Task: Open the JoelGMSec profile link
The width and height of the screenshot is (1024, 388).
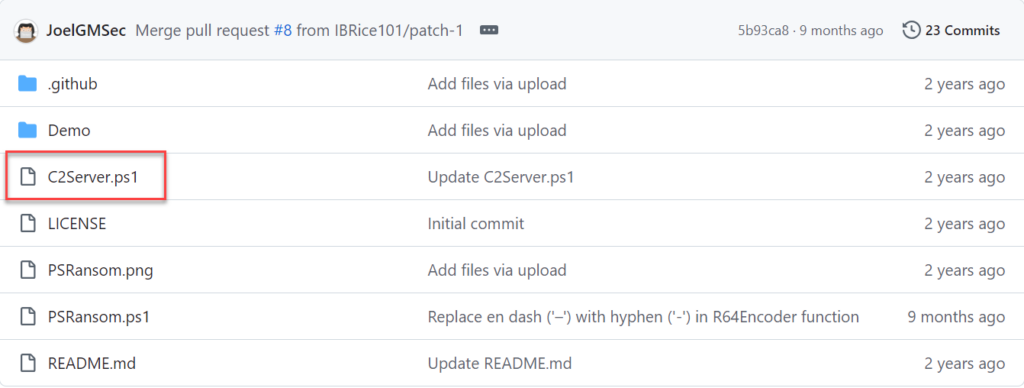Action: click(86, 31)
